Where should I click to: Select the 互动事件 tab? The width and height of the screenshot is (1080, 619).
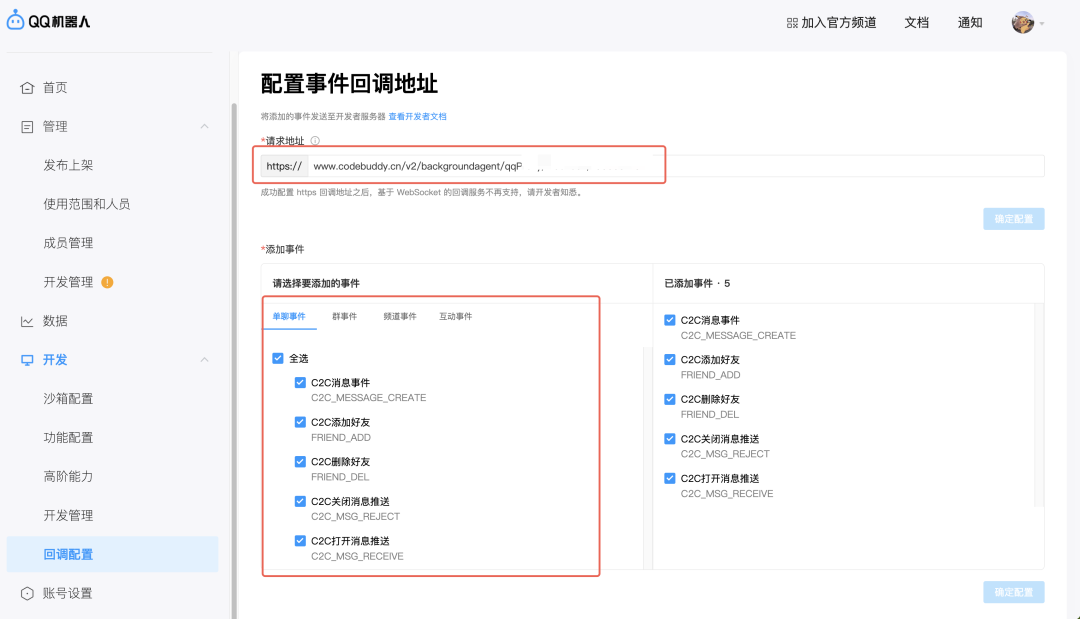click(458, 314)
